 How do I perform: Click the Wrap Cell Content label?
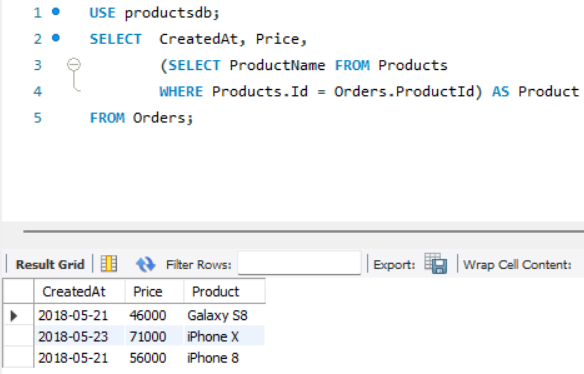[x=517, y=264]
